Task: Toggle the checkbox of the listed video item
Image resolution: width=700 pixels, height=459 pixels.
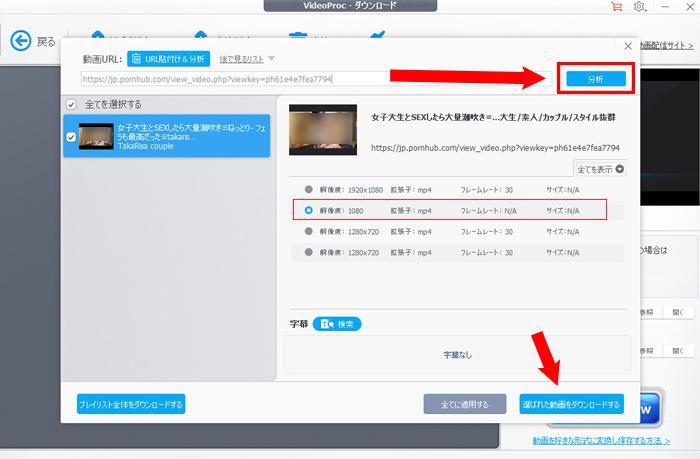Action: 71,137
